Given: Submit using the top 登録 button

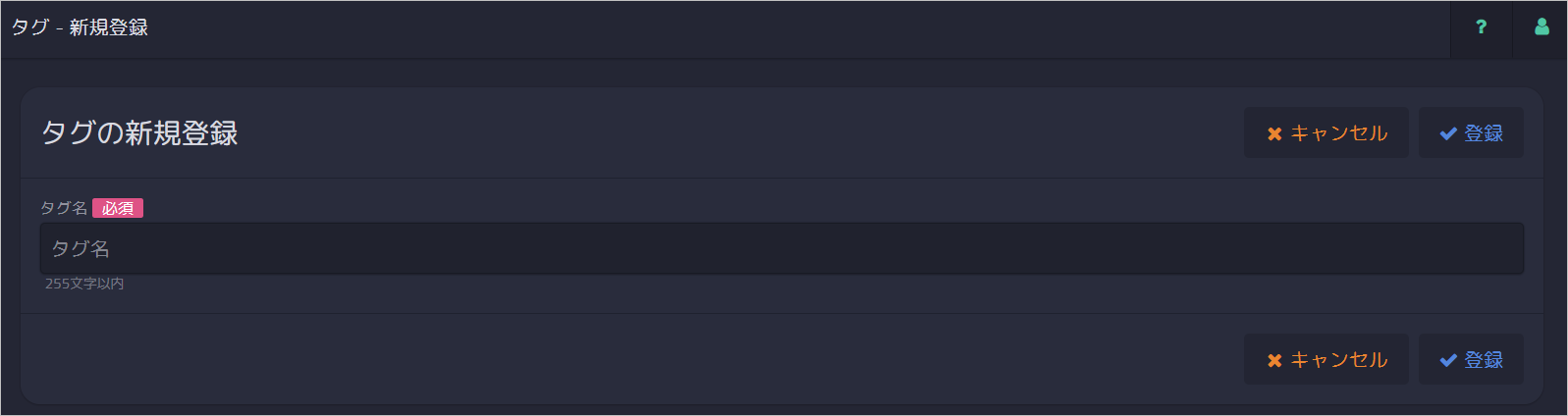Looking at the screenshot, I should [x=1471, y=132].
